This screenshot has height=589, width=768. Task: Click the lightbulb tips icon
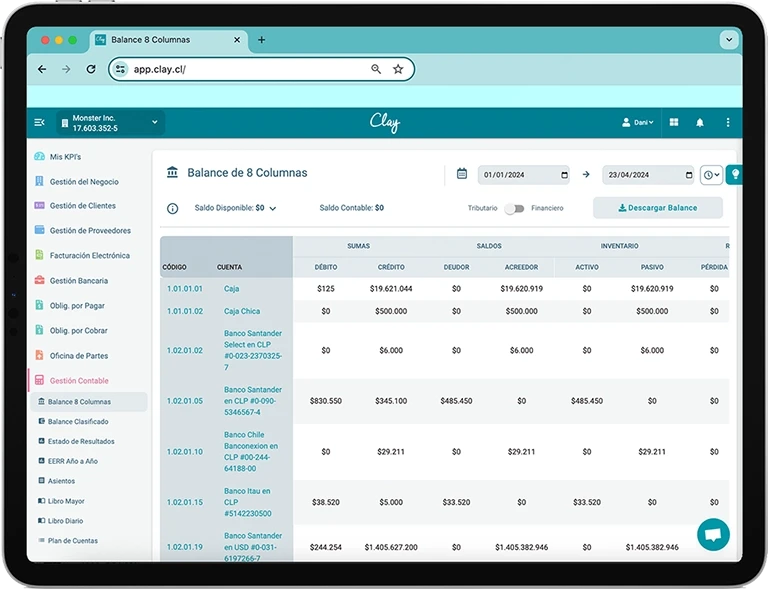point(735,174)
